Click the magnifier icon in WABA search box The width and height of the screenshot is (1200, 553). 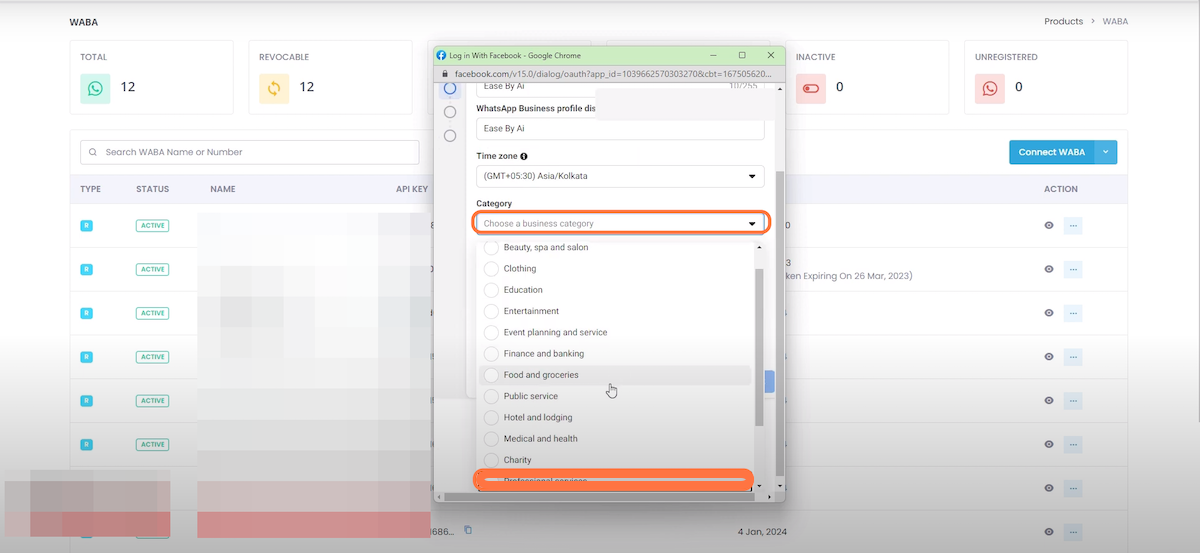(x=93, y=152)
